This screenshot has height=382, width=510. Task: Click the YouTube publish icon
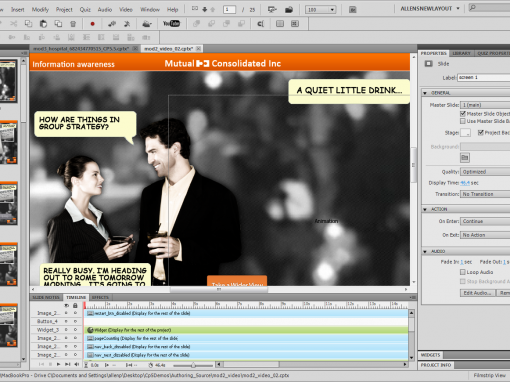click(x=171, y=23)
